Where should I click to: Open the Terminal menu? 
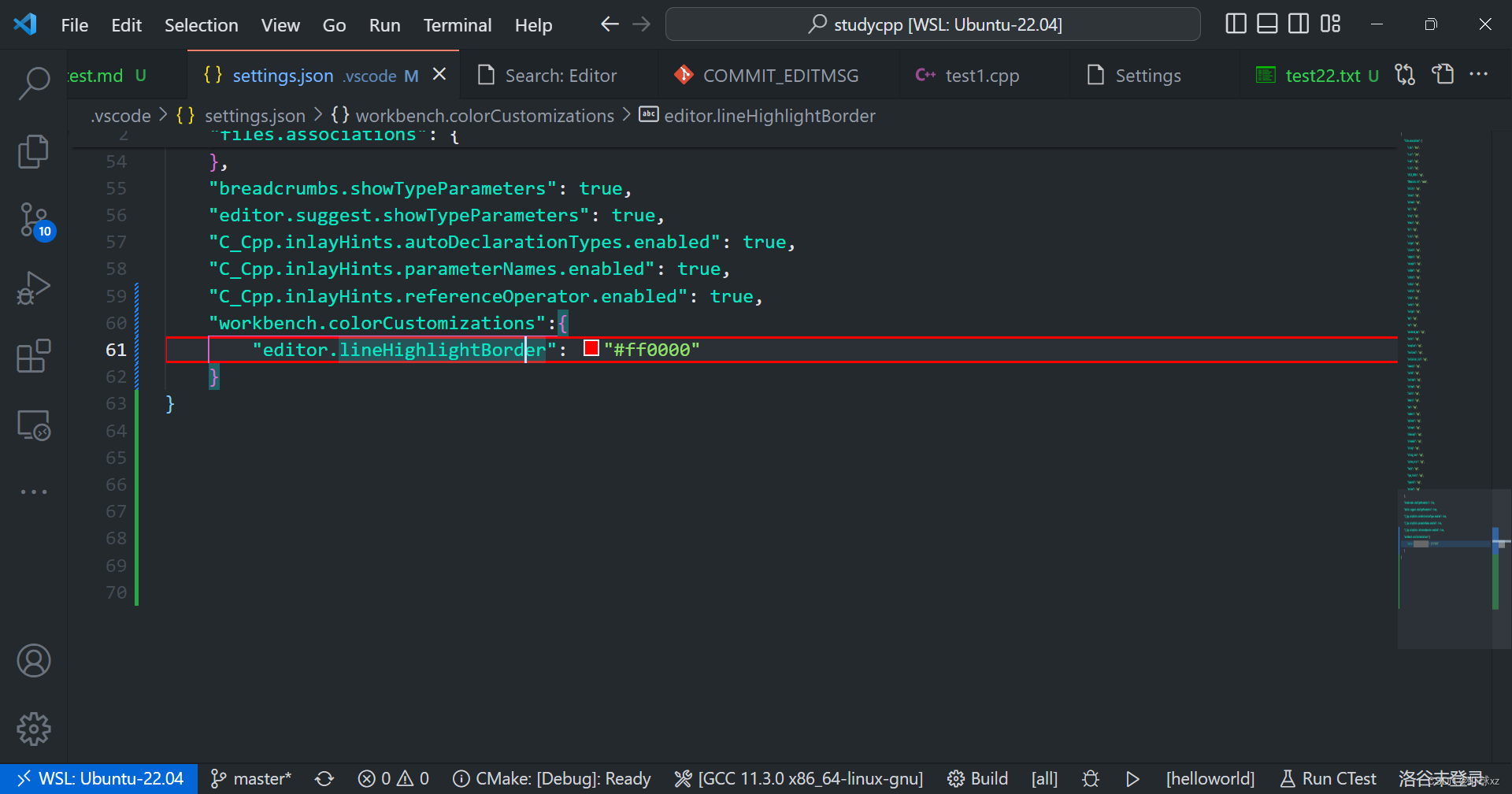coord(458,25)
